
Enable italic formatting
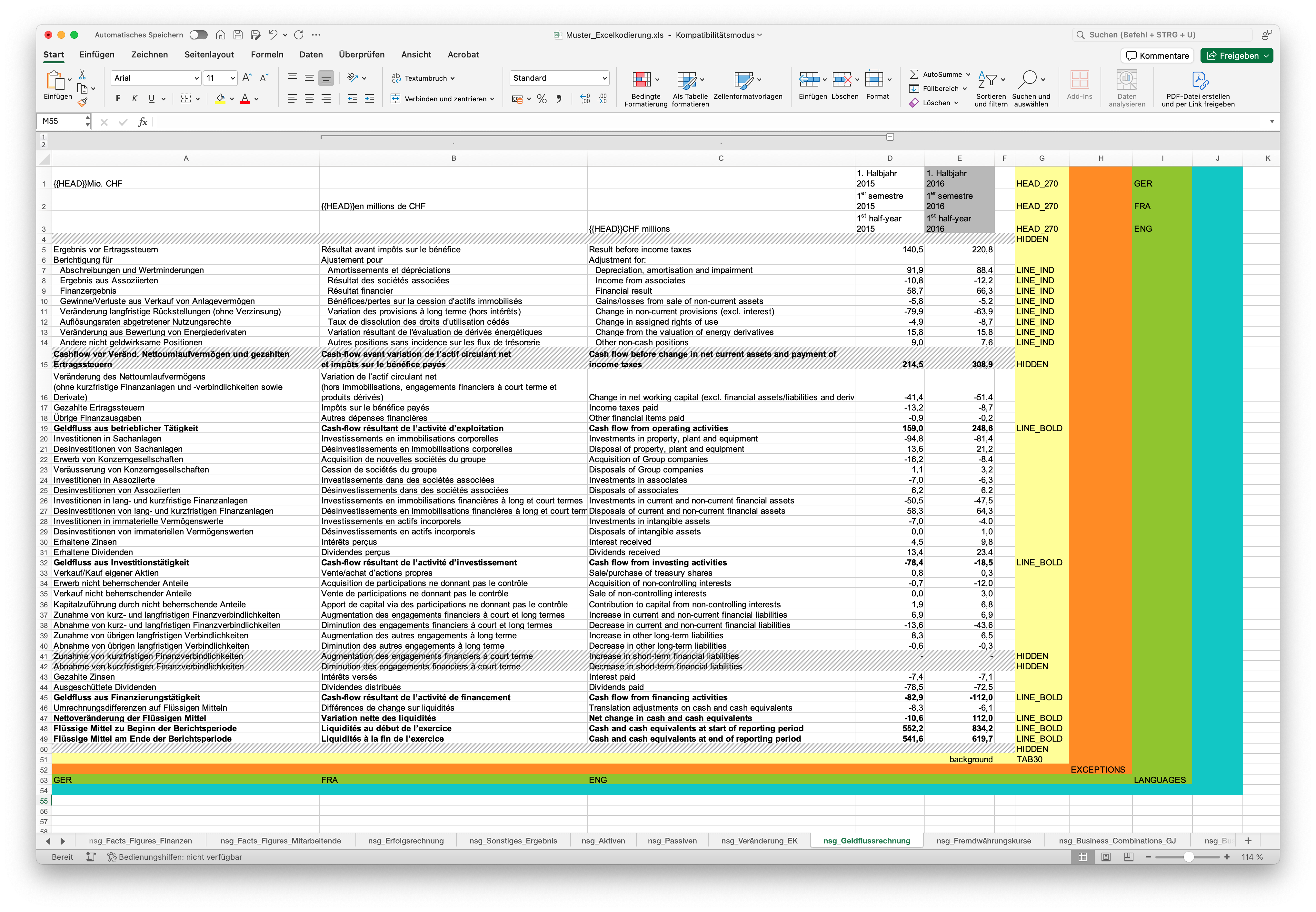click(x=134, y=98)
